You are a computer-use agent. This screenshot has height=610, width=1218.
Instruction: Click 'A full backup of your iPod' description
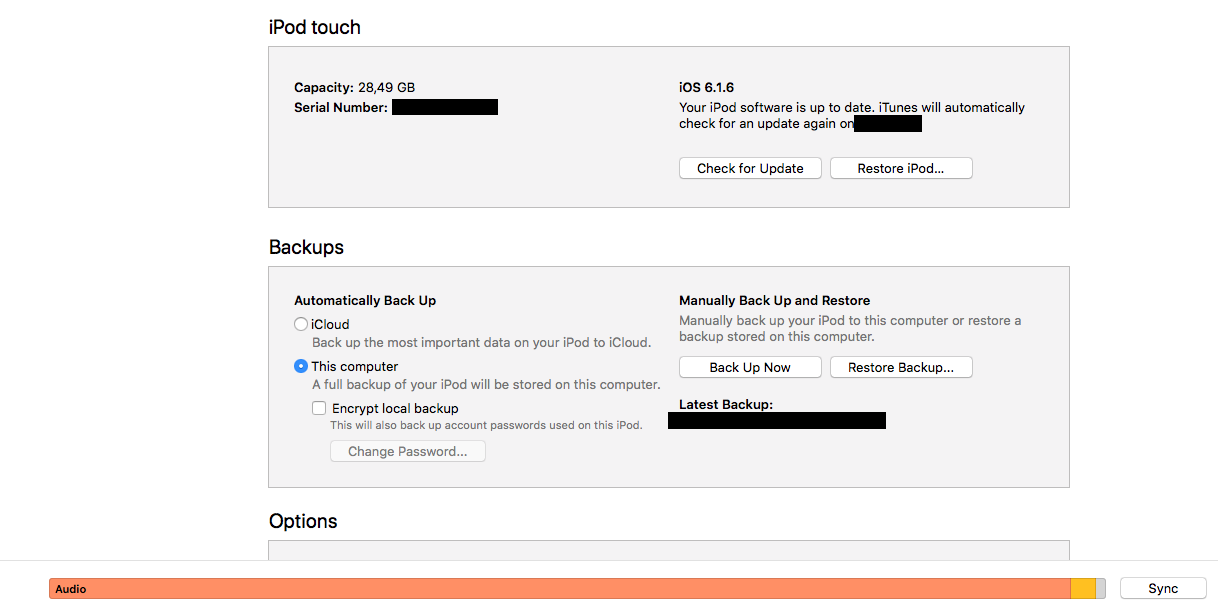(486, 385)
